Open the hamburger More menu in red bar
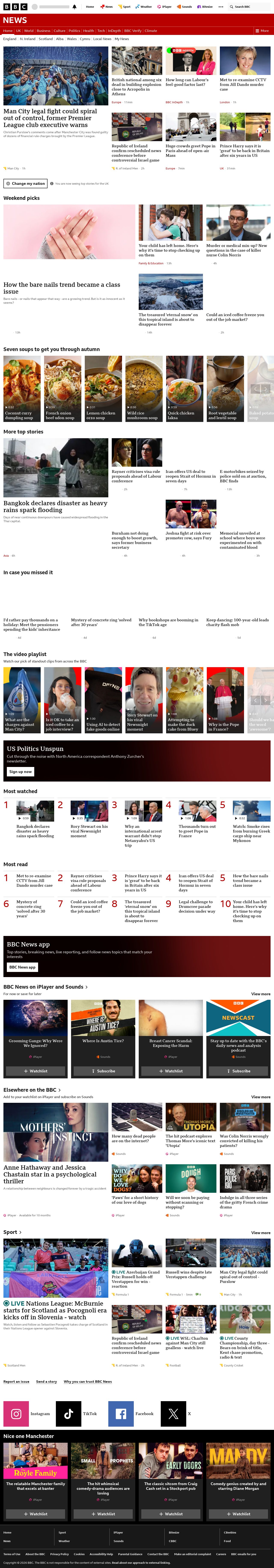Image resolution: width=274 pixels, height=1568 pixels. (x=262, y=30)
